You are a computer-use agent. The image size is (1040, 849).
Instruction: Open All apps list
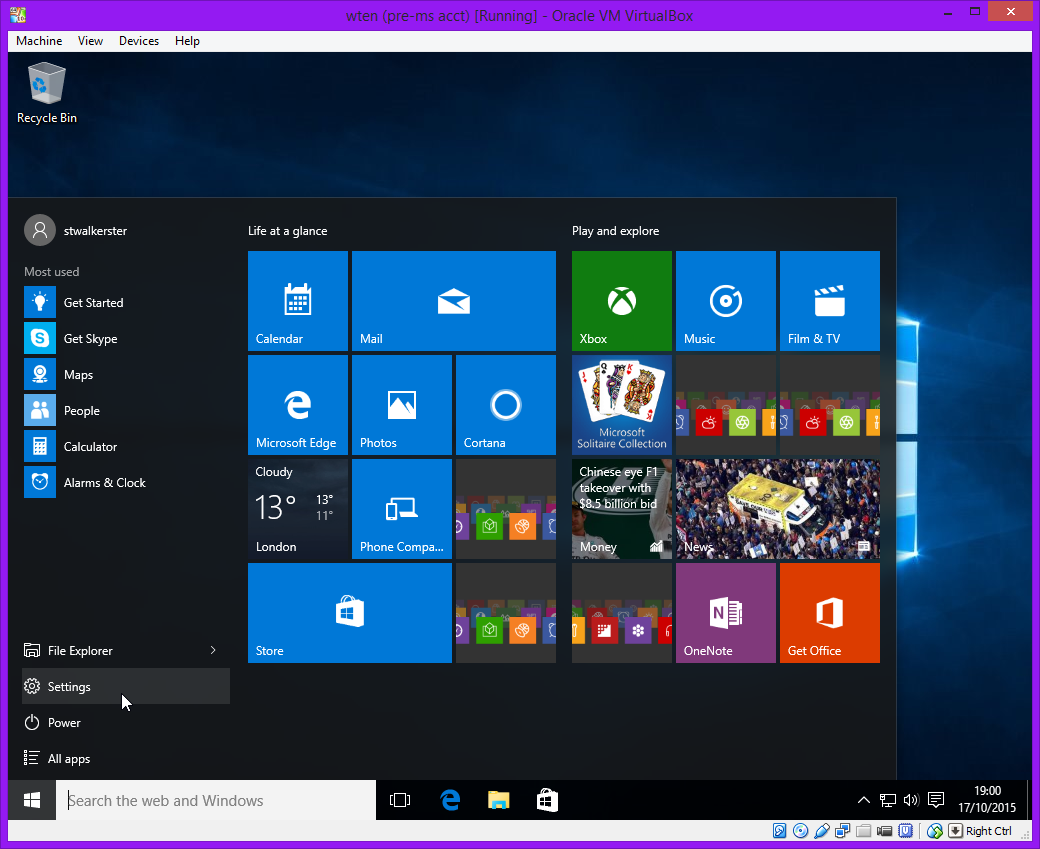(69, 759)
